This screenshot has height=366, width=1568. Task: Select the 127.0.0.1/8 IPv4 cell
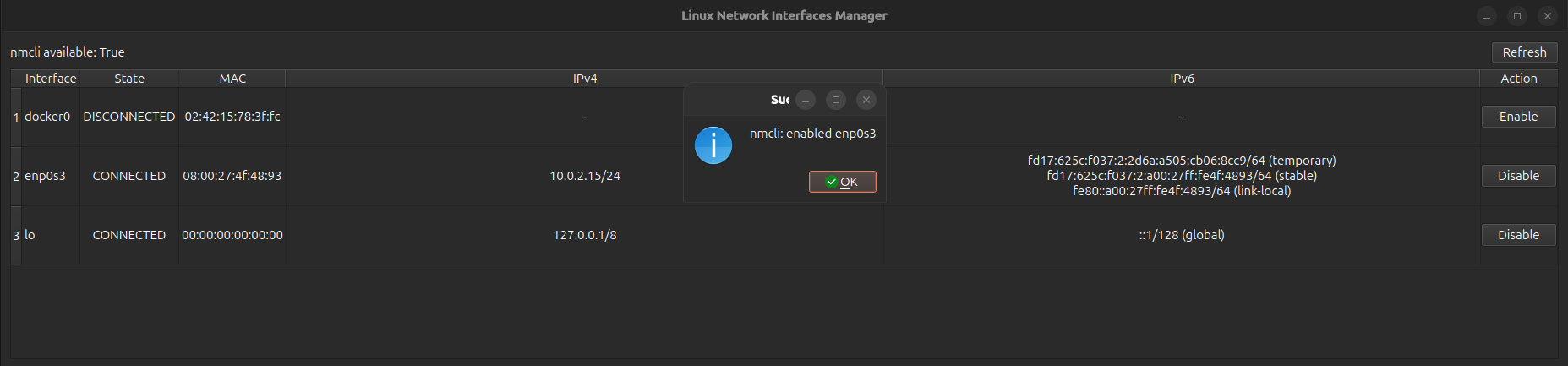click(x=584, y=235)
